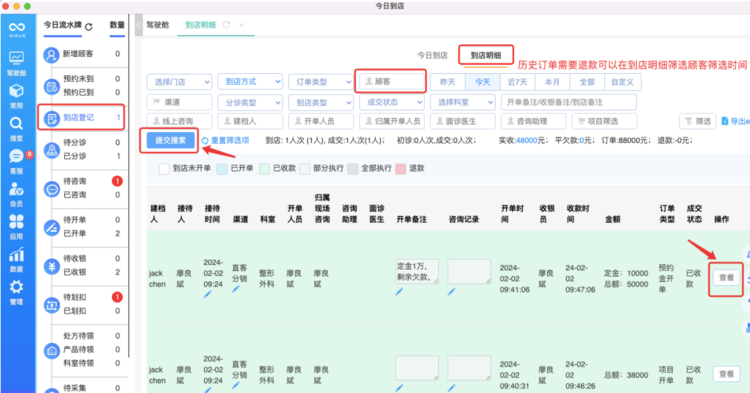The width and height of the screenshot is (750, 393).
Task: Select the 自定义 date range
Action: coord(622,82)
